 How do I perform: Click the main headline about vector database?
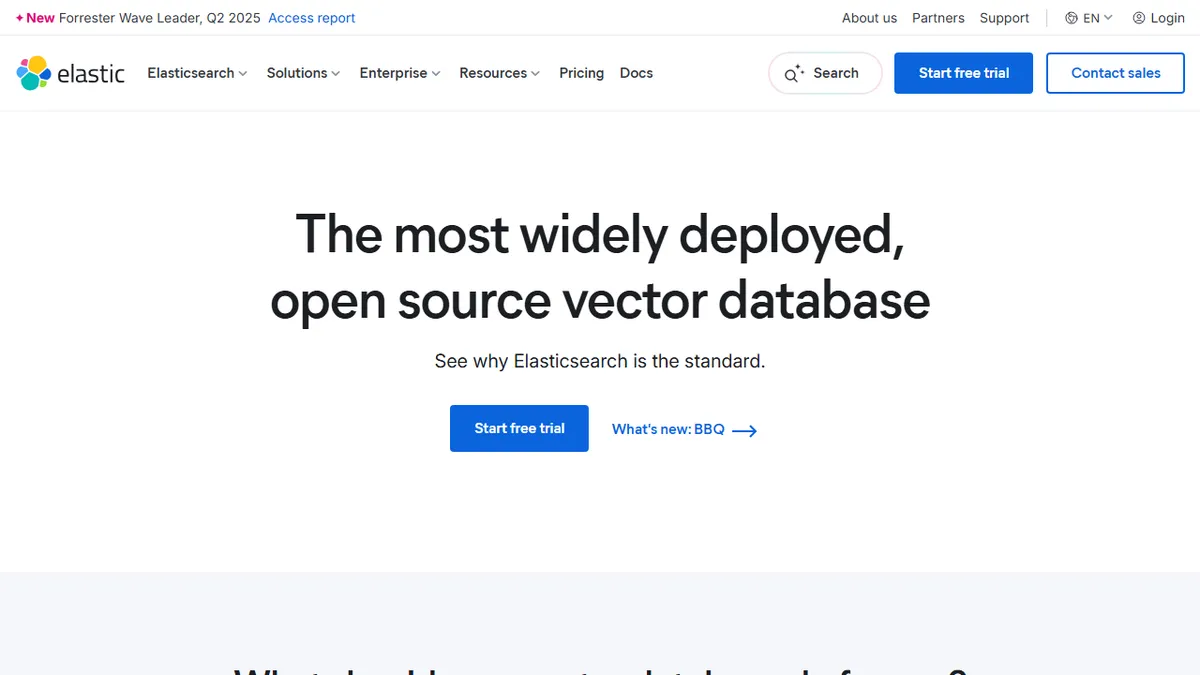600,267
